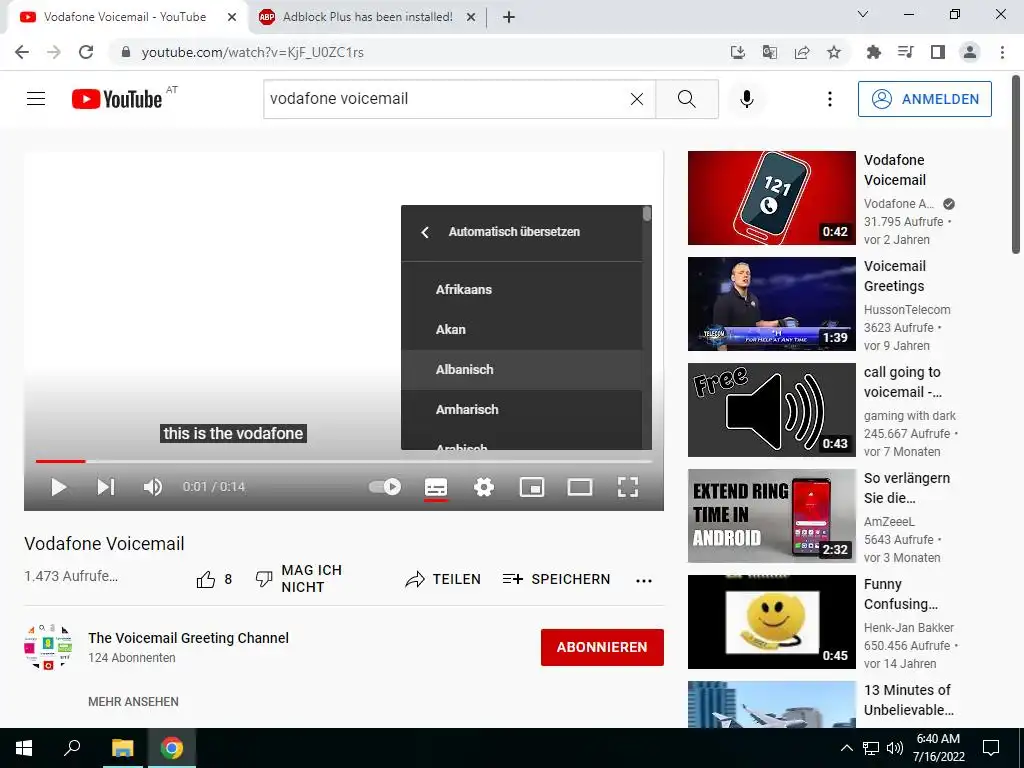Go to the YouTube home logo
This screenshot has width=1024, height=768.
coord(117,99)
